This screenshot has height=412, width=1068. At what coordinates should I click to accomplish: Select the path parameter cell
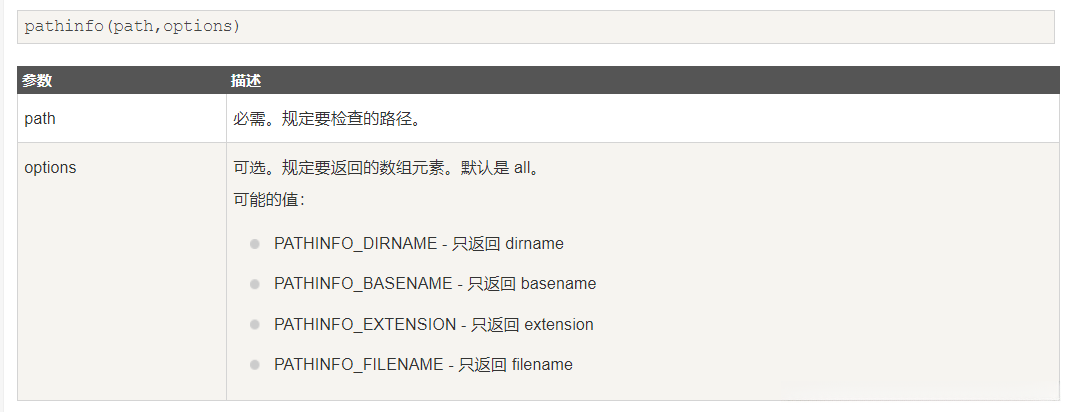coord(40,118)
